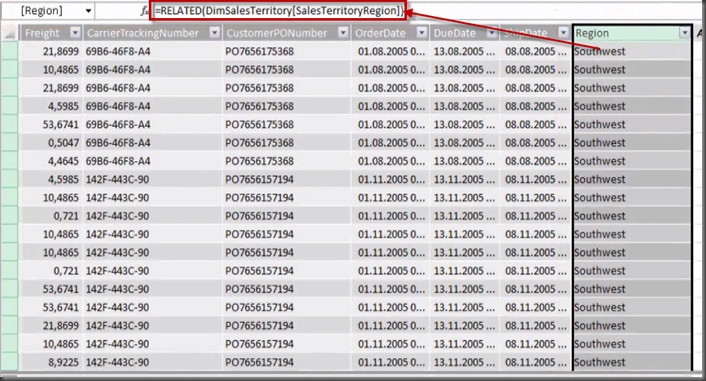Select the DueDate column header

tap(454, 33)
